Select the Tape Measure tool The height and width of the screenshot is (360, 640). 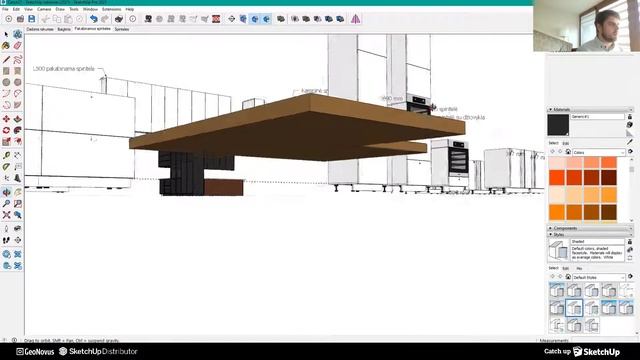click(6, 156)
